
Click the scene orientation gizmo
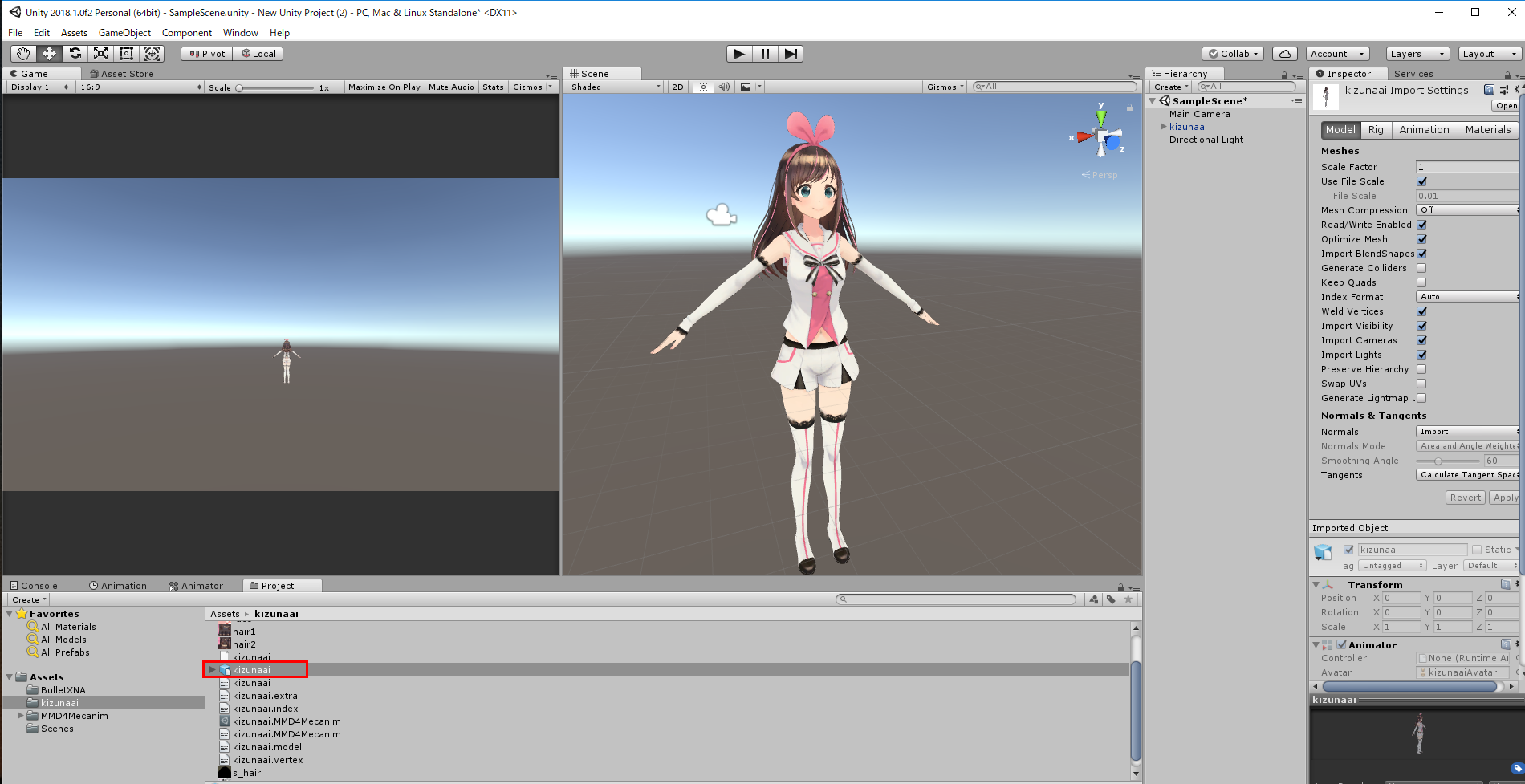coord(1100,137)
